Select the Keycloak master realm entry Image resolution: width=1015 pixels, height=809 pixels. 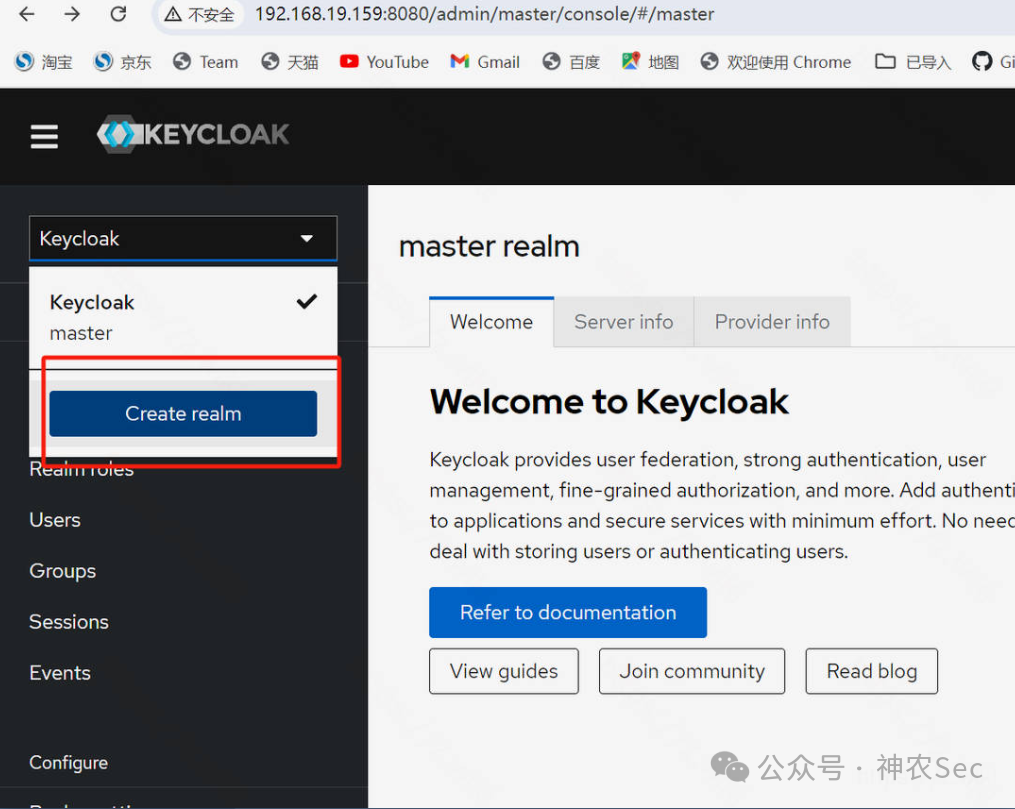click(183, 317)
